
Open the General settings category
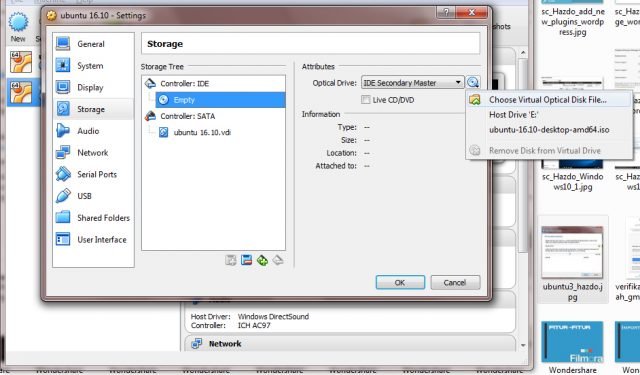click(x=93, y=44)
